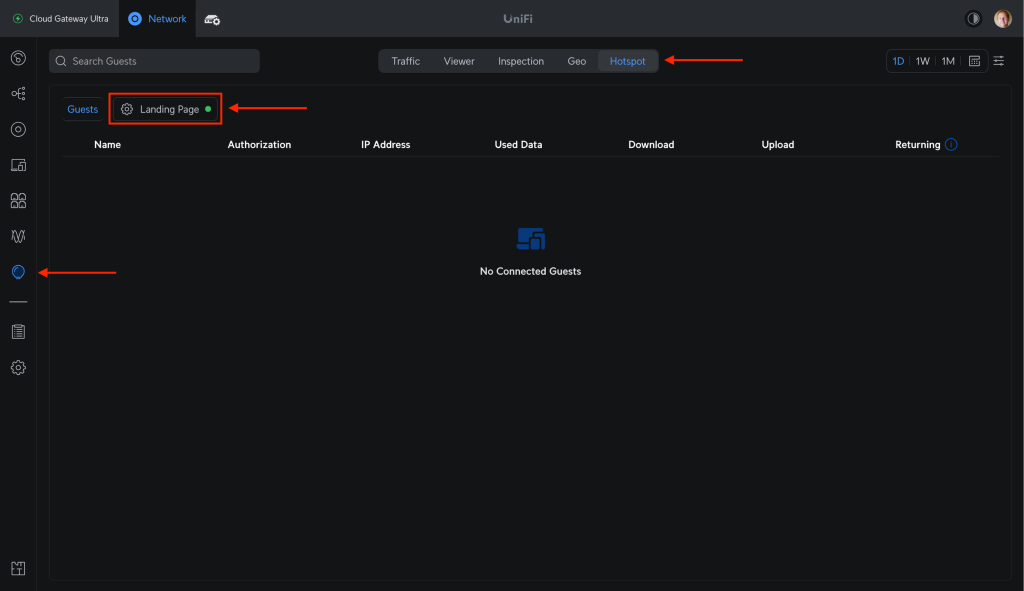
Task: Open the UniFi Devices sidebar icon
Action: pos(18,129)
